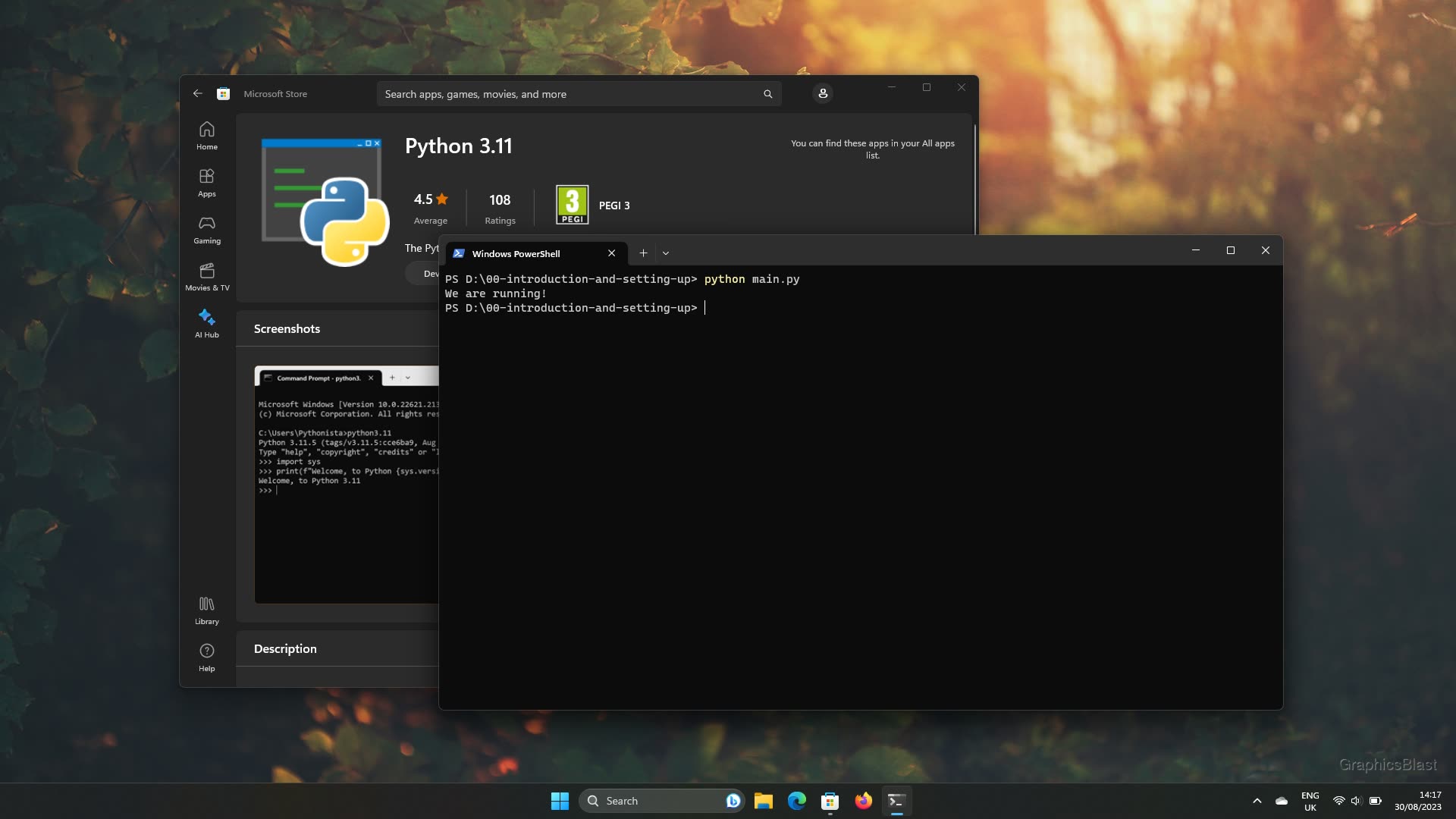
Task: Open Bing chat icon in taskbar search
Action: 733,801
